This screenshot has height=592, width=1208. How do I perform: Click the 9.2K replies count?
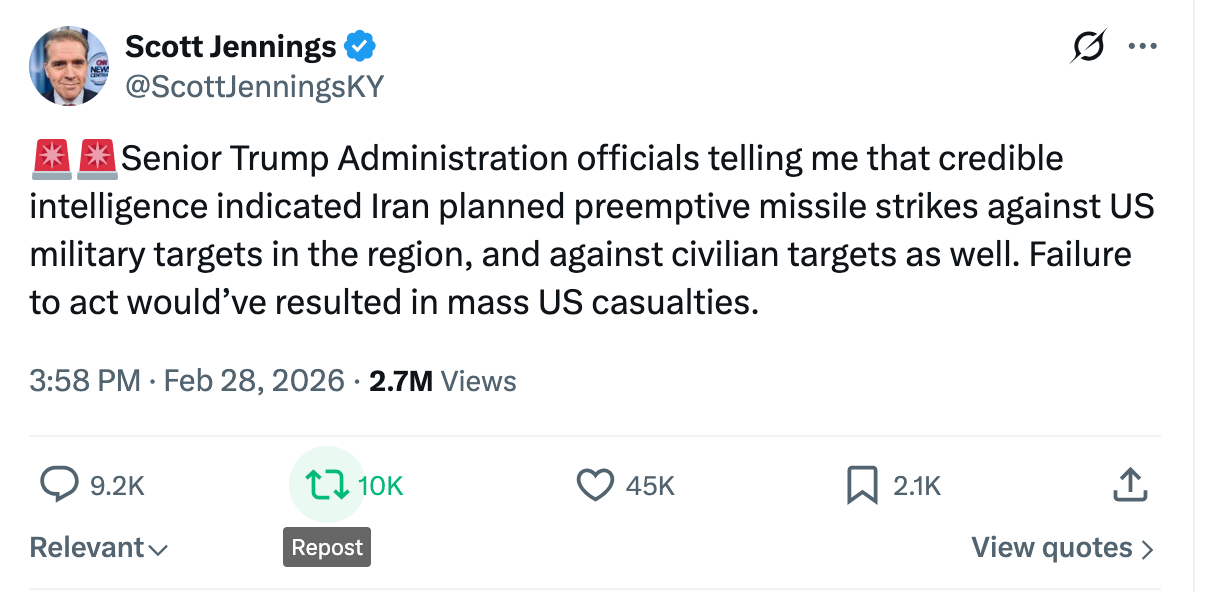click(117, 486)
